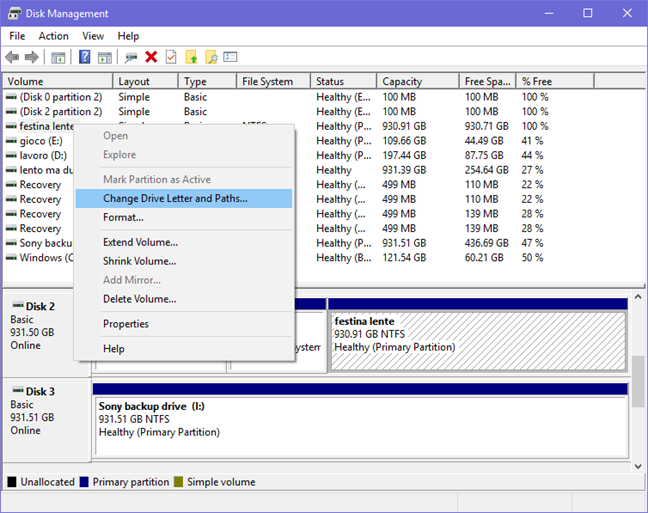Click the Disk Management title bar icon
Viewport: 648px width, 513px height.
point(14,13)
